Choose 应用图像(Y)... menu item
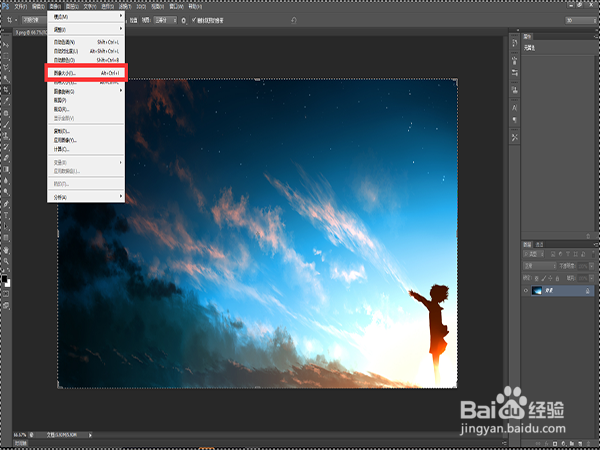The width and height of the screenshot is (600, 450). (x=86, y=140)
